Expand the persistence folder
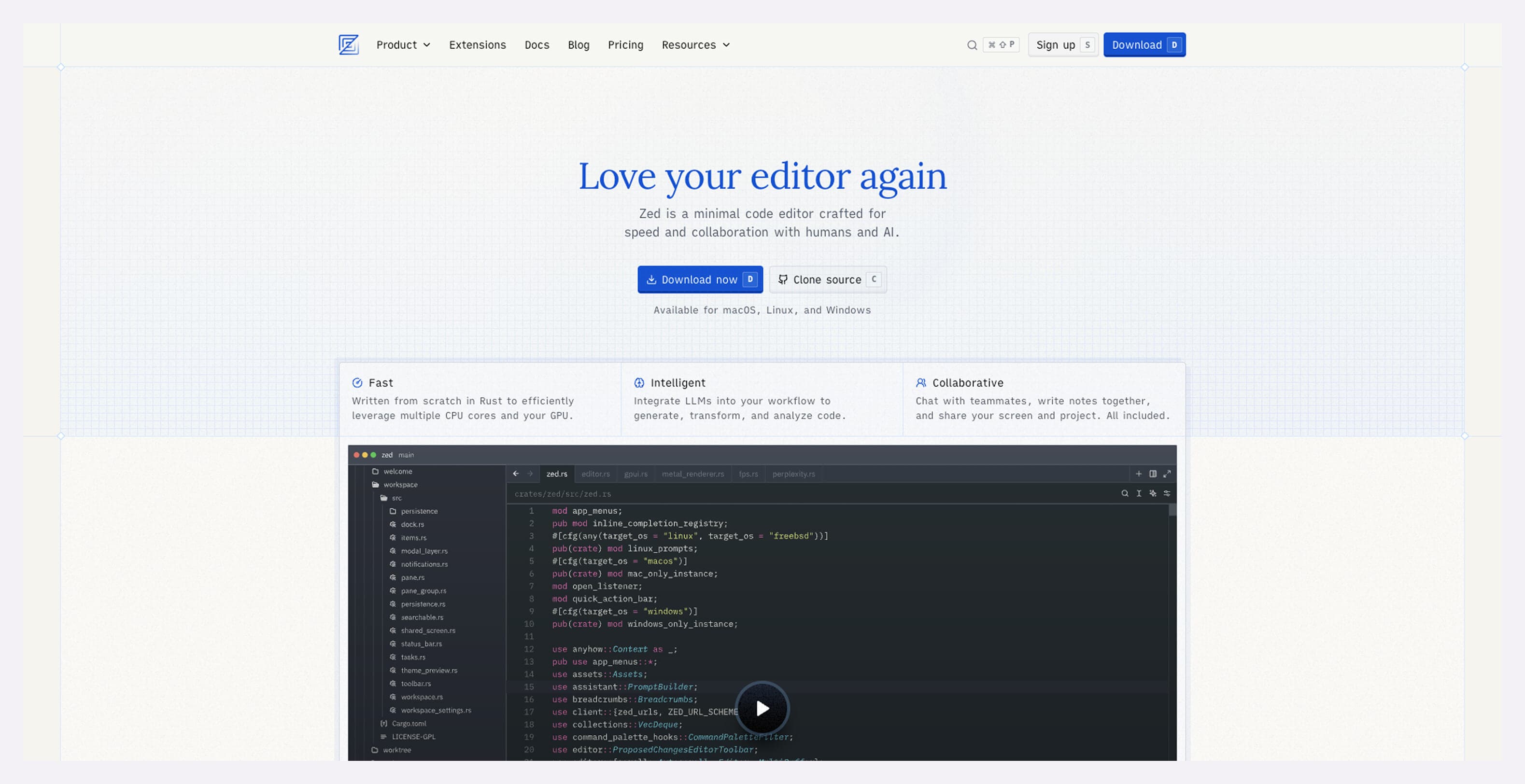 (x=413, y=511)
